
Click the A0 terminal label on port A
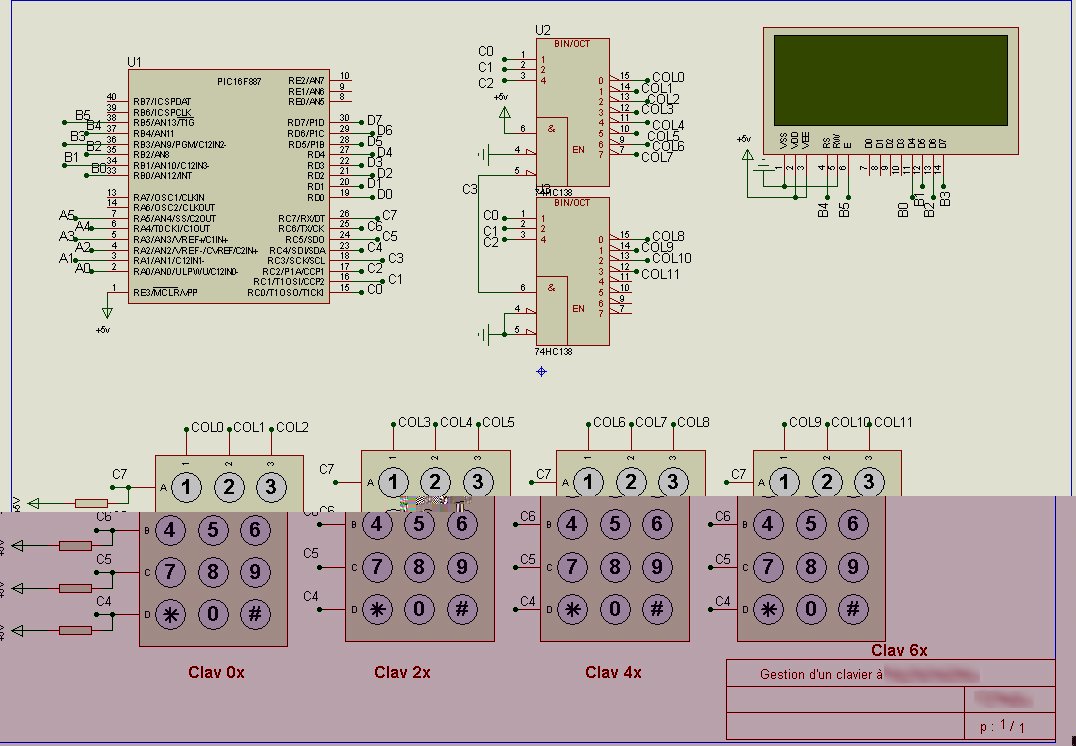pyautogui.click(x=82, y=268)
